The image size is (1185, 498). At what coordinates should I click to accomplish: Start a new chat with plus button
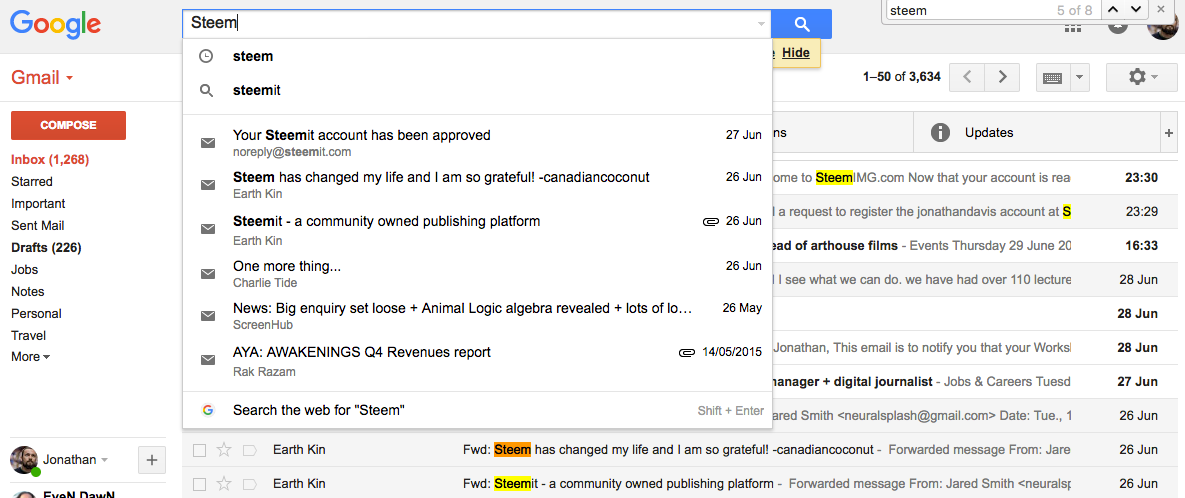click(151, 459)
